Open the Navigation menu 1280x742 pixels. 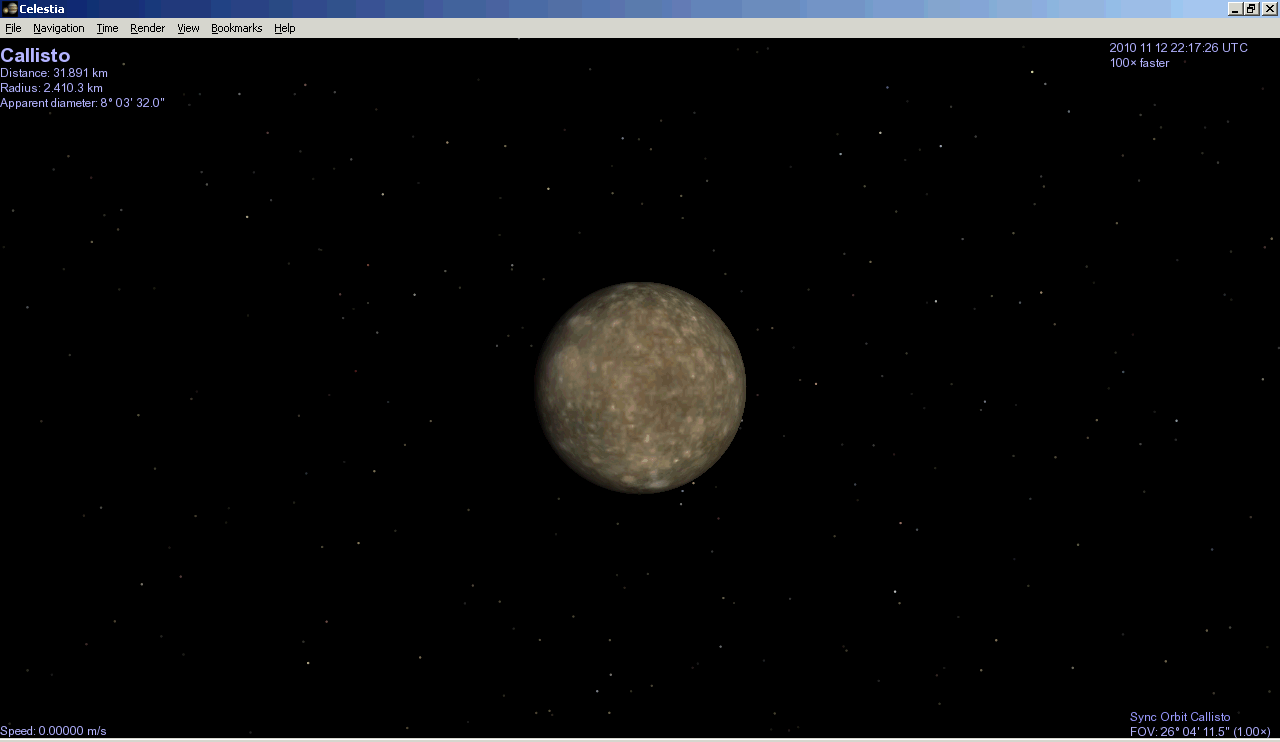[58, 28]
